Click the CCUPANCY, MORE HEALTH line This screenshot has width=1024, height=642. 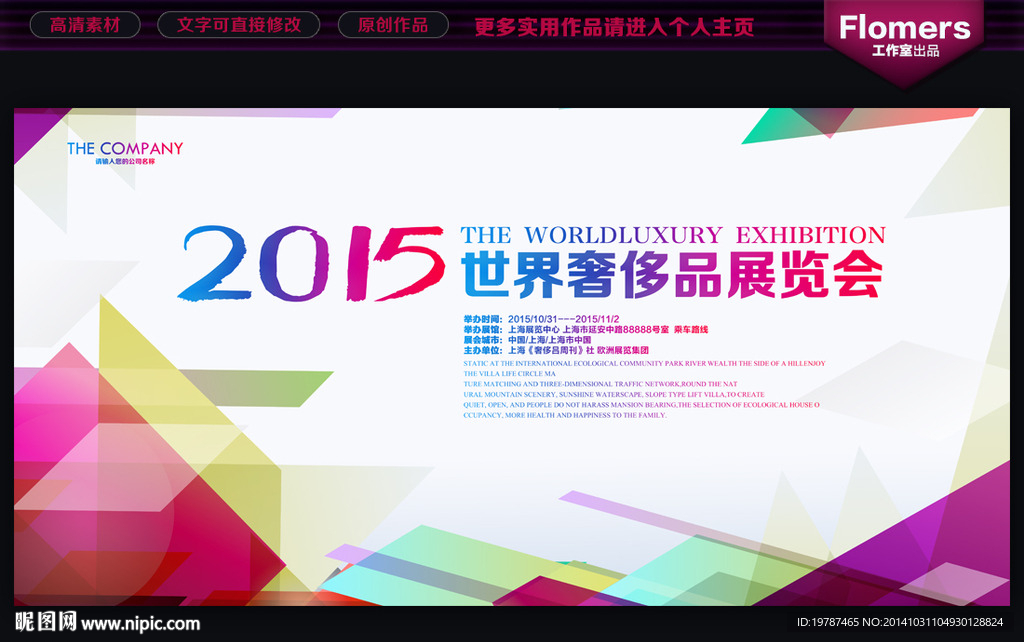(565, 415)
